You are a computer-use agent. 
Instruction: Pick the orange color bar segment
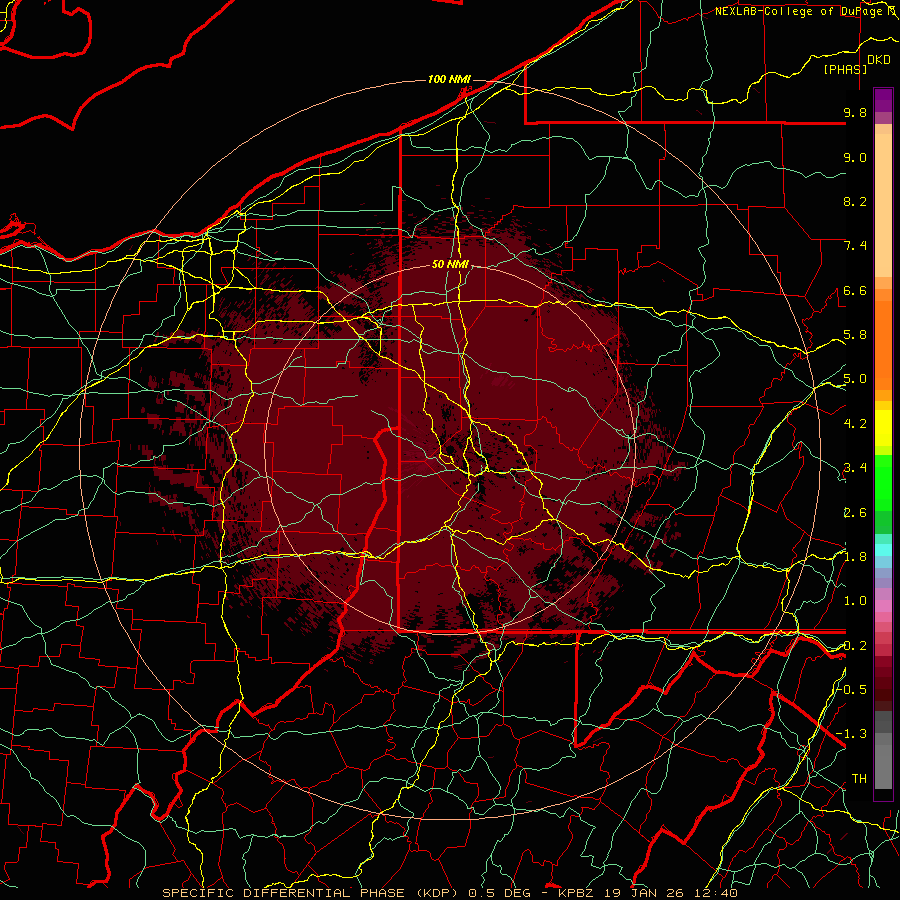coord(883,346)
